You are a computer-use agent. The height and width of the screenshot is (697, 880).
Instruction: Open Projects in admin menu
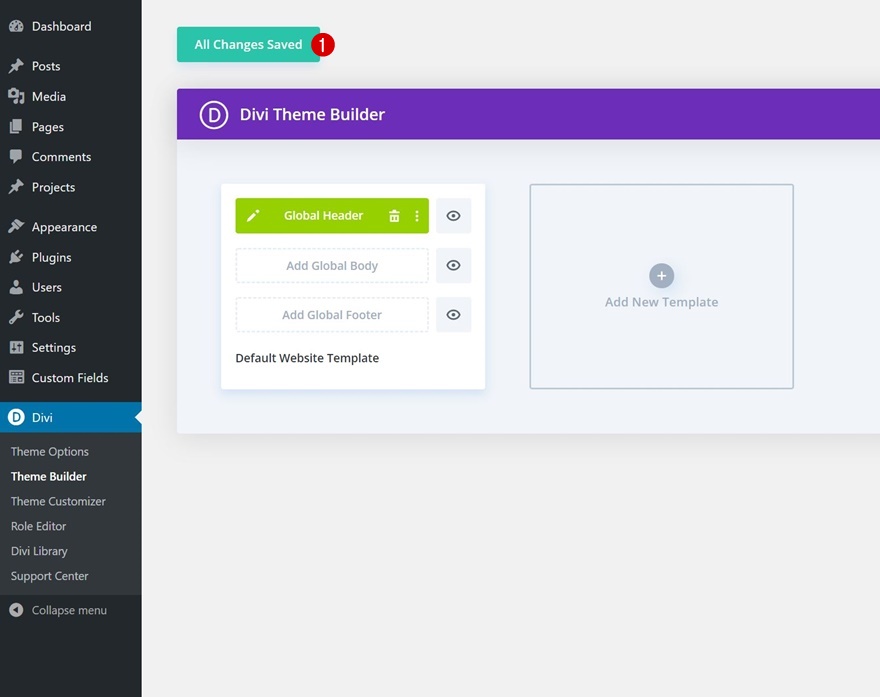(71, 187)
